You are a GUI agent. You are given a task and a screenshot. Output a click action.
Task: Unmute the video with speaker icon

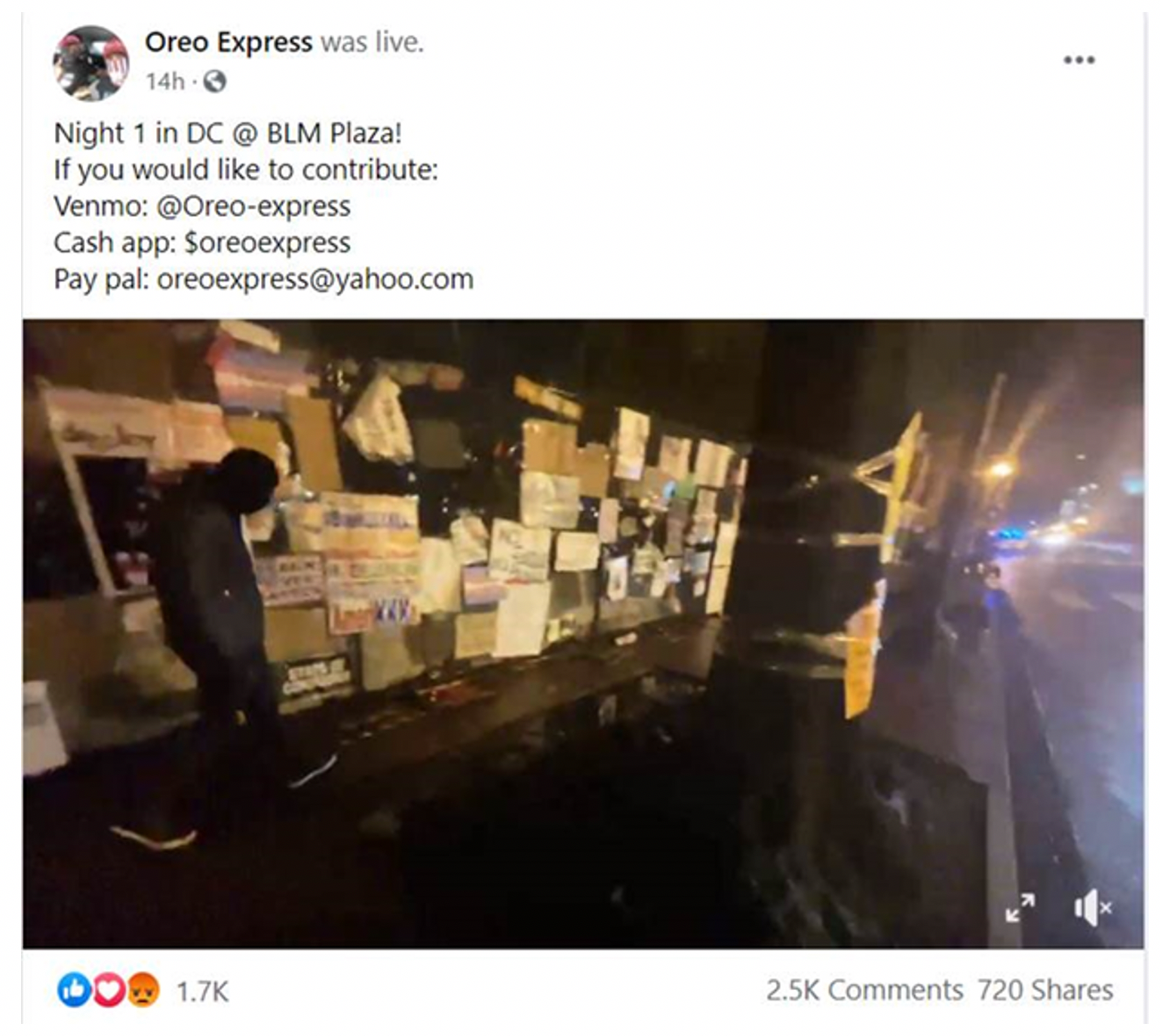coord(1092,907)
